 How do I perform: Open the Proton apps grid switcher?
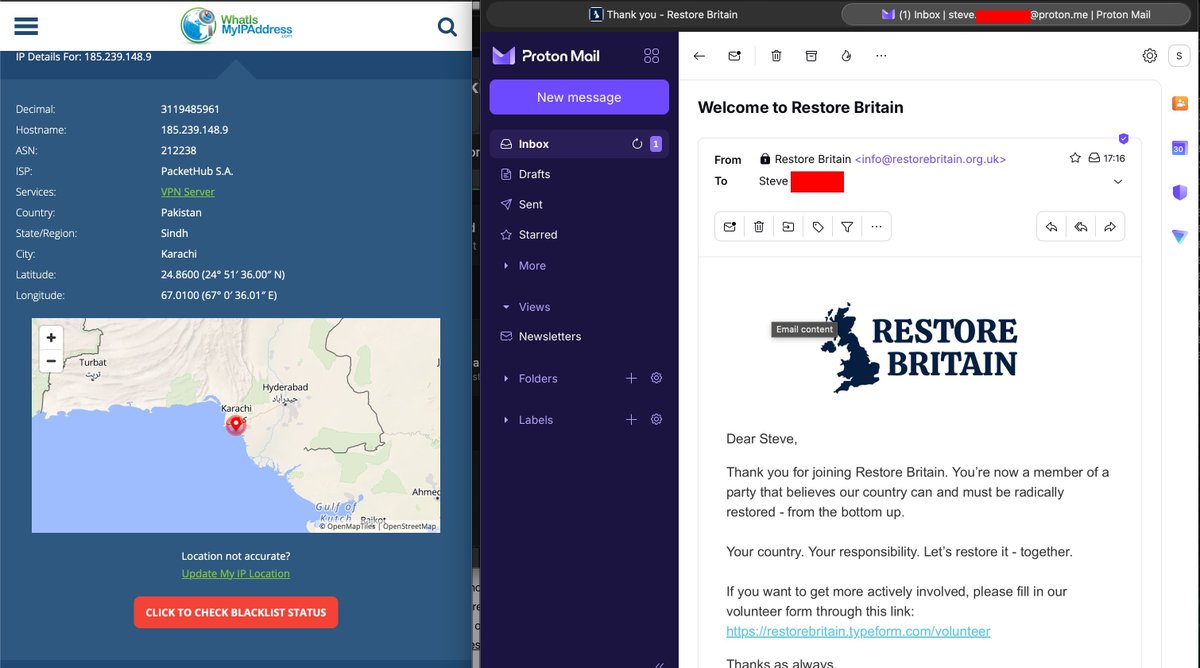[x=652, y=56]
